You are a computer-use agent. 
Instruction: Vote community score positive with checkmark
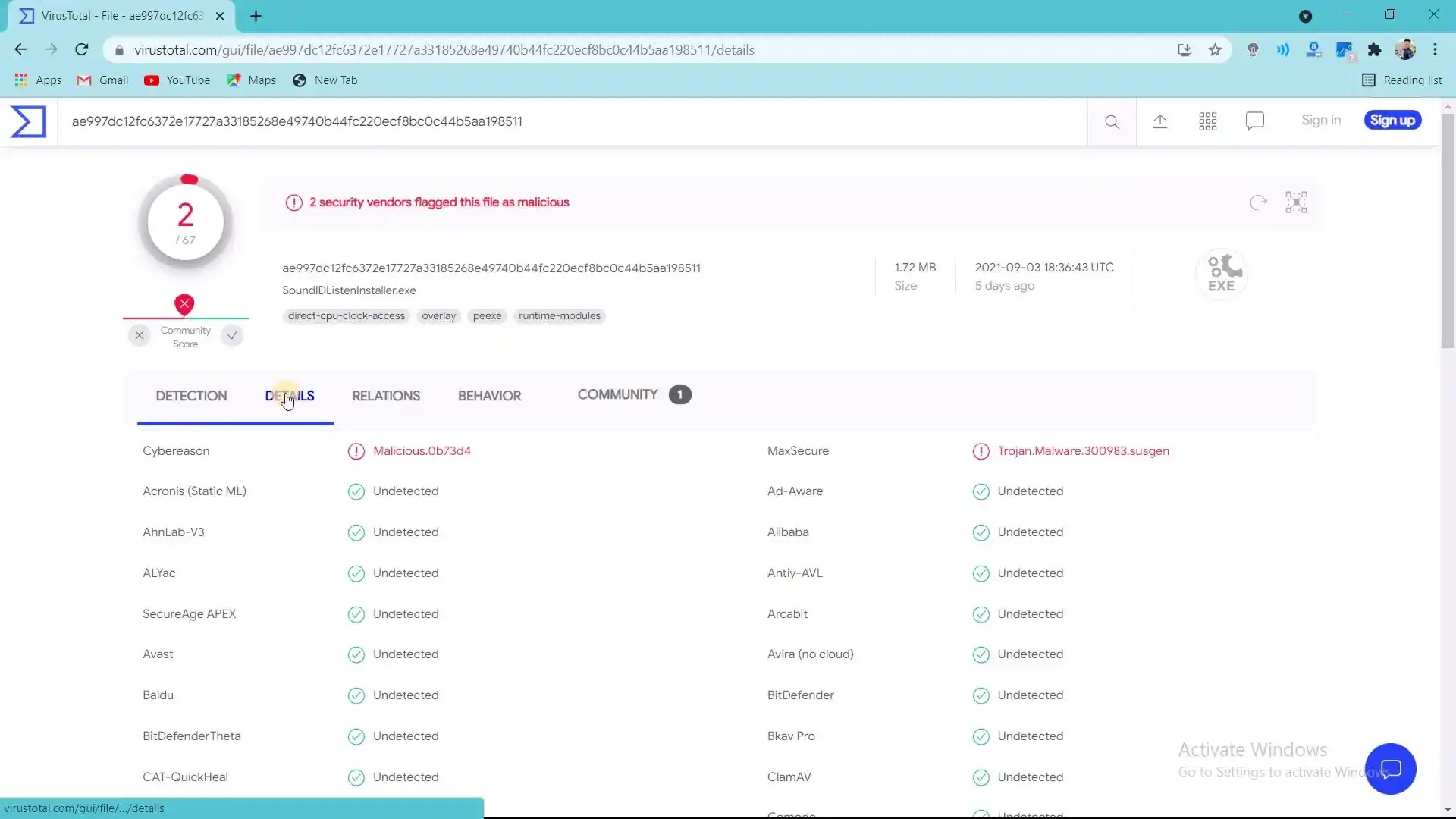pos(232,335)
